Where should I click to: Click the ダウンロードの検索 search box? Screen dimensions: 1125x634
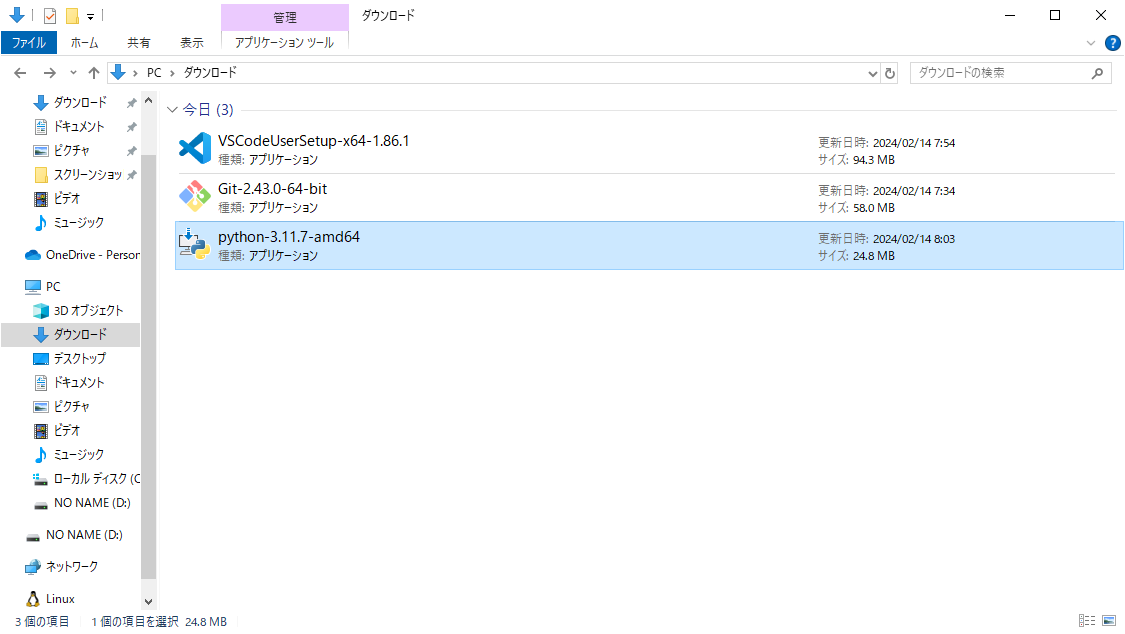1010,73
